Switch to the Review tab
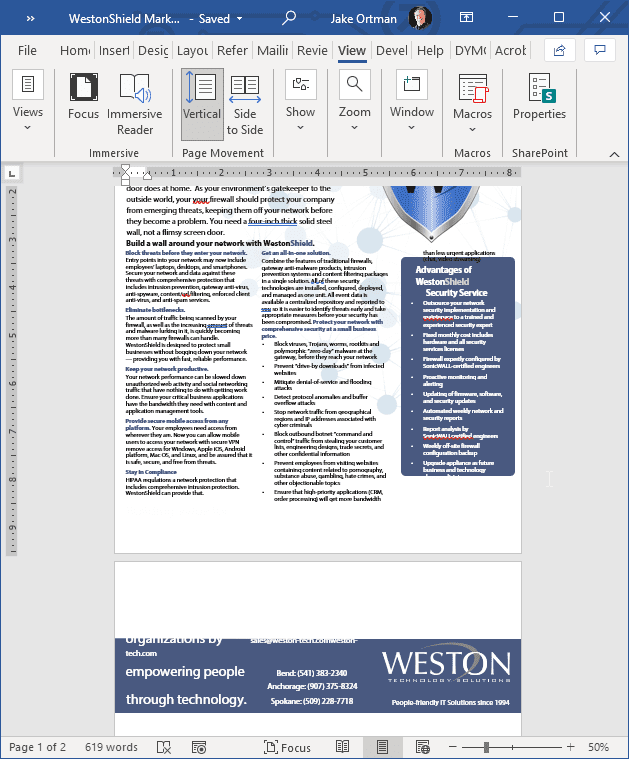629x759 pixels. [x=312, y=50]
